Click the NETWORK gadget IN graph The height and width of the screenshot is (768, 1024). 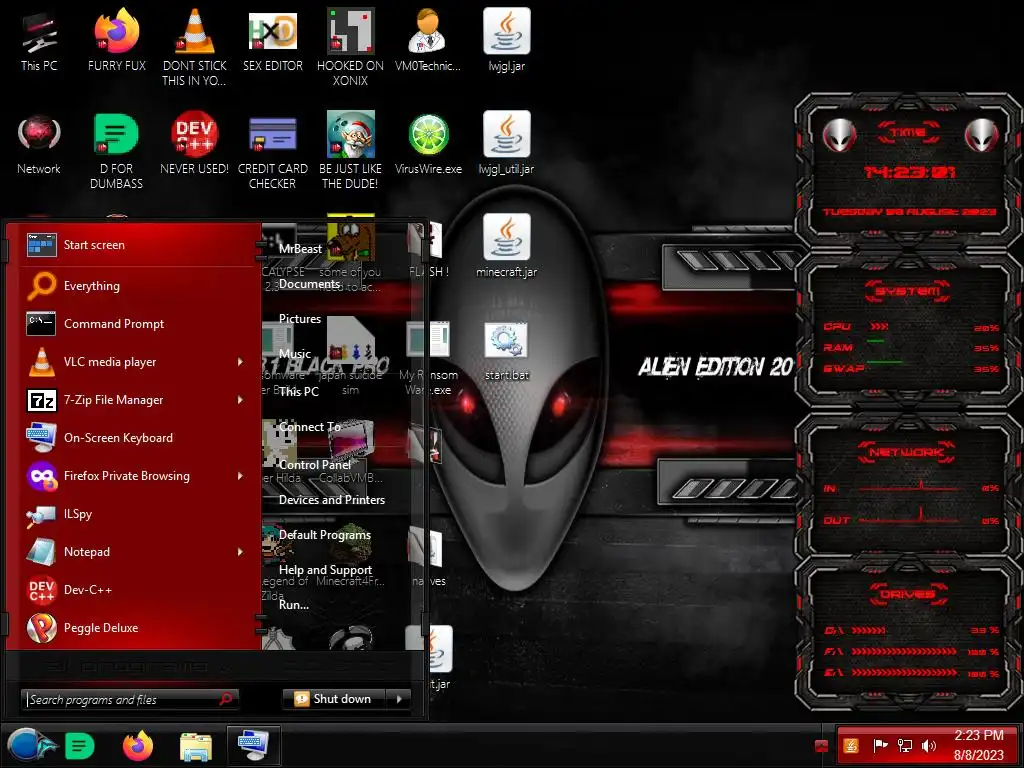click(x=909, y=487)
